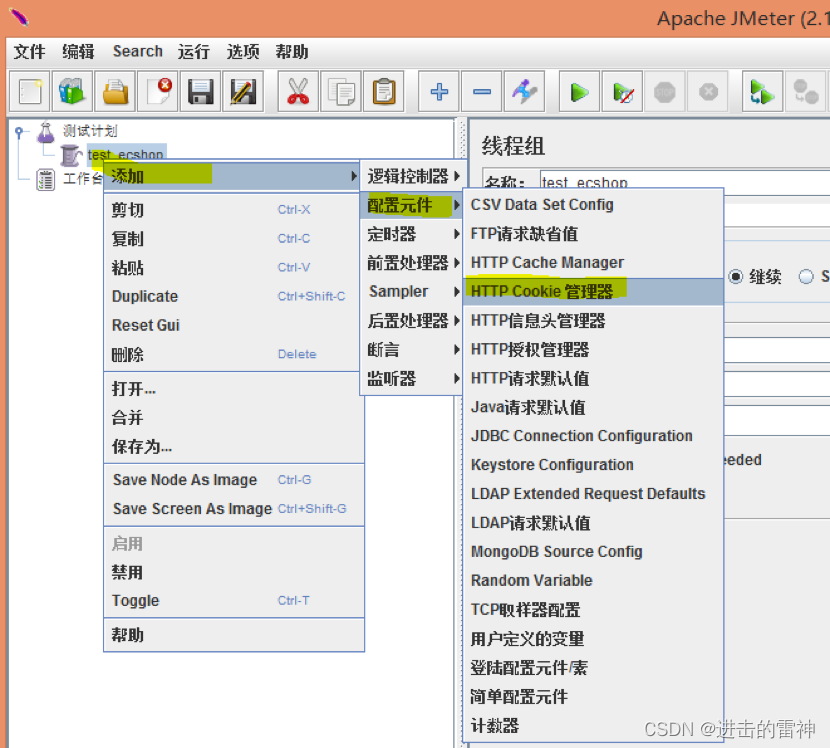This screenshot has width=830, height=748.
Task: Collapse the 测试计划 tree node
Action: coord(19,131)
